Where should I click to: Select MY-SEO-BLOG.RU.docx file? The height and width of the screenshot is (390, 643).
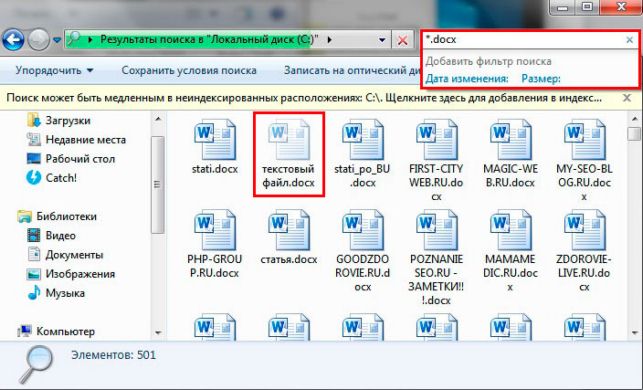click(x=584, y=160)
